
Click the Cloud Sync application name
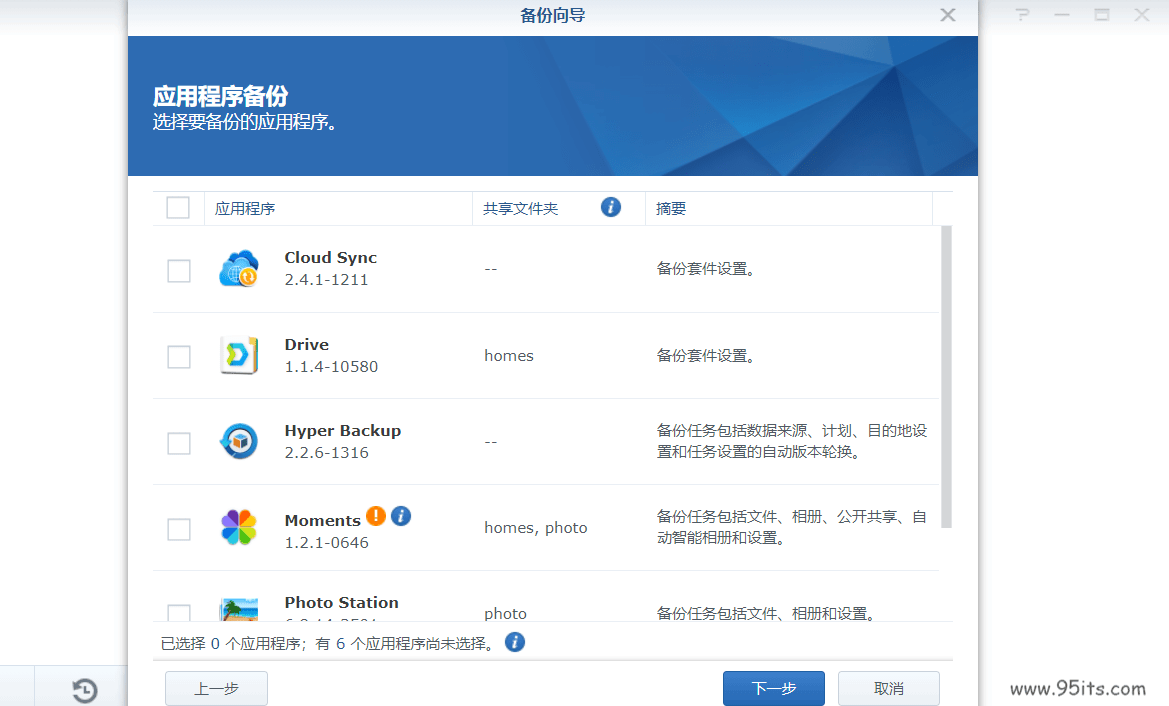click(x=330, y=257)
